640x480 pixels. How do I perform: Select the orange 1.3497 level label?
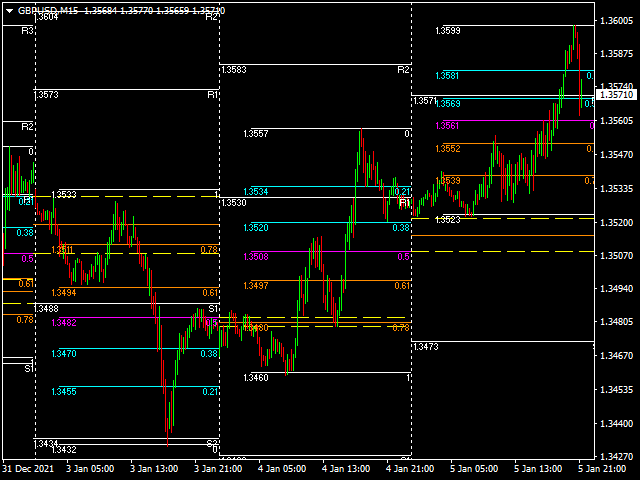[256, 286]
